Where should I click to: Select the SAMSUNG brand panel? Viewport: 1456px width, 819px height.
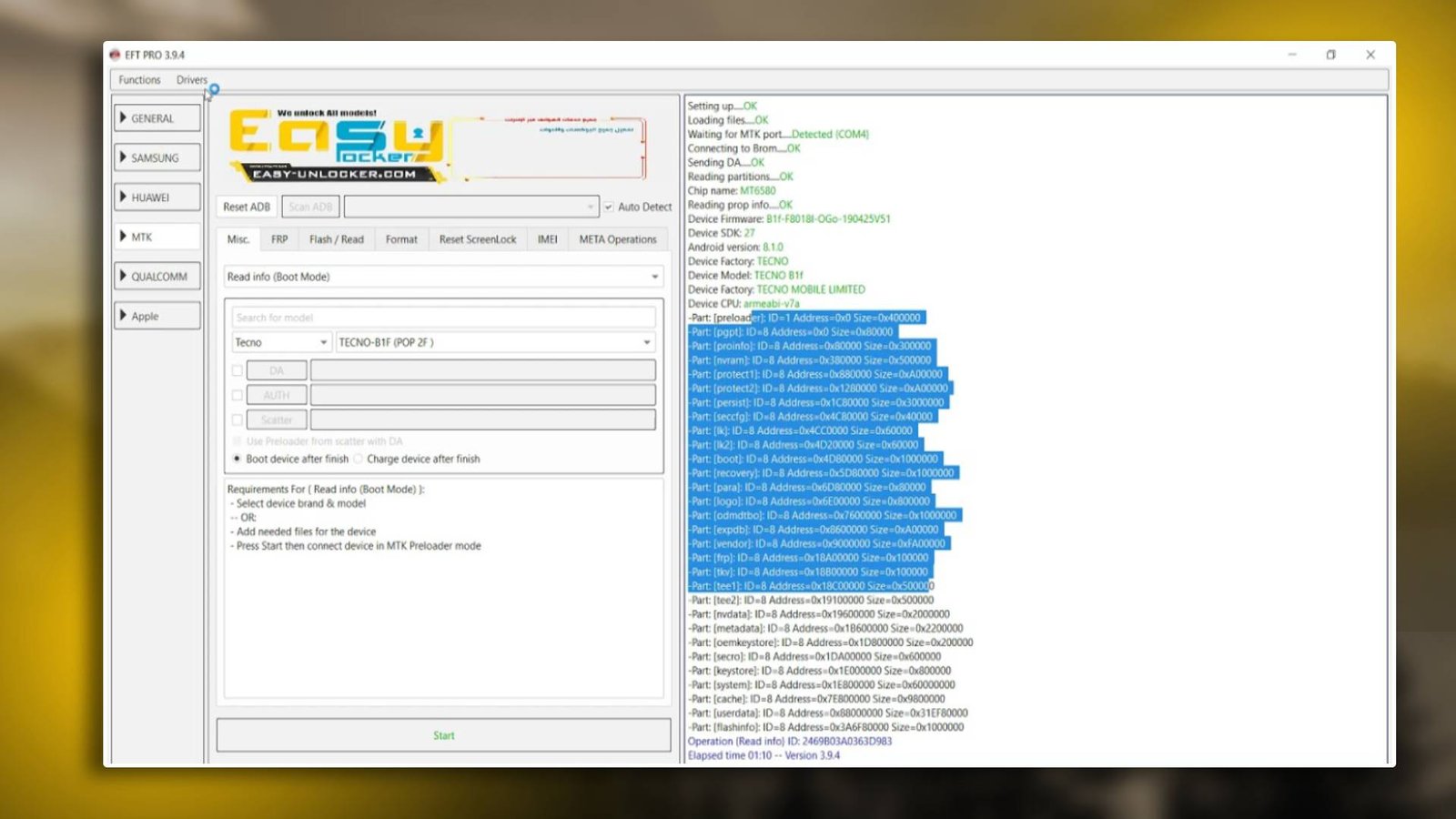[x=156, y=157]
